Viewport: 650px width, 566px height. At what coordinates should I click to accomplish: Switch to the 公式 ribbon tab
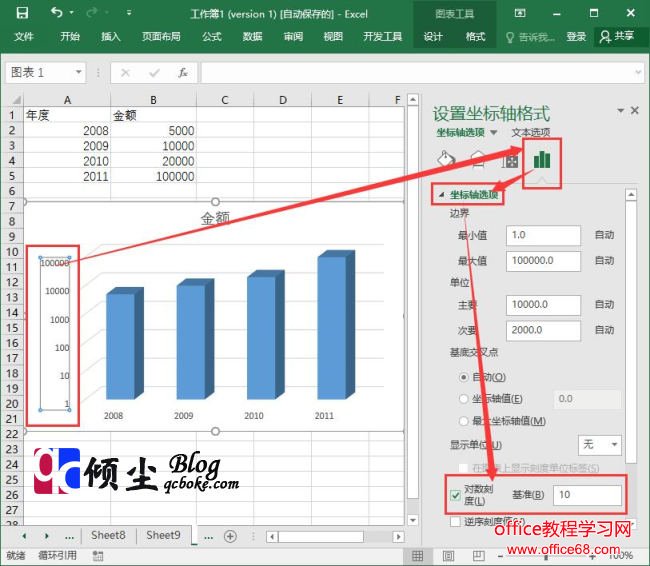[212, 36]
